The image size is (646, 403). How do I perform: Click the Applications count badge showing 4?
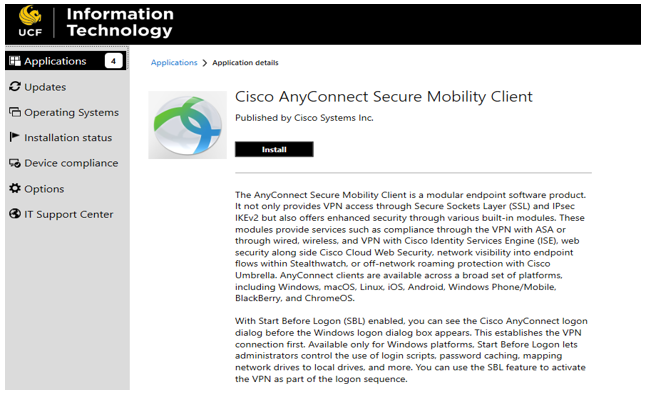pyautogui.click(x=113, y=61)
